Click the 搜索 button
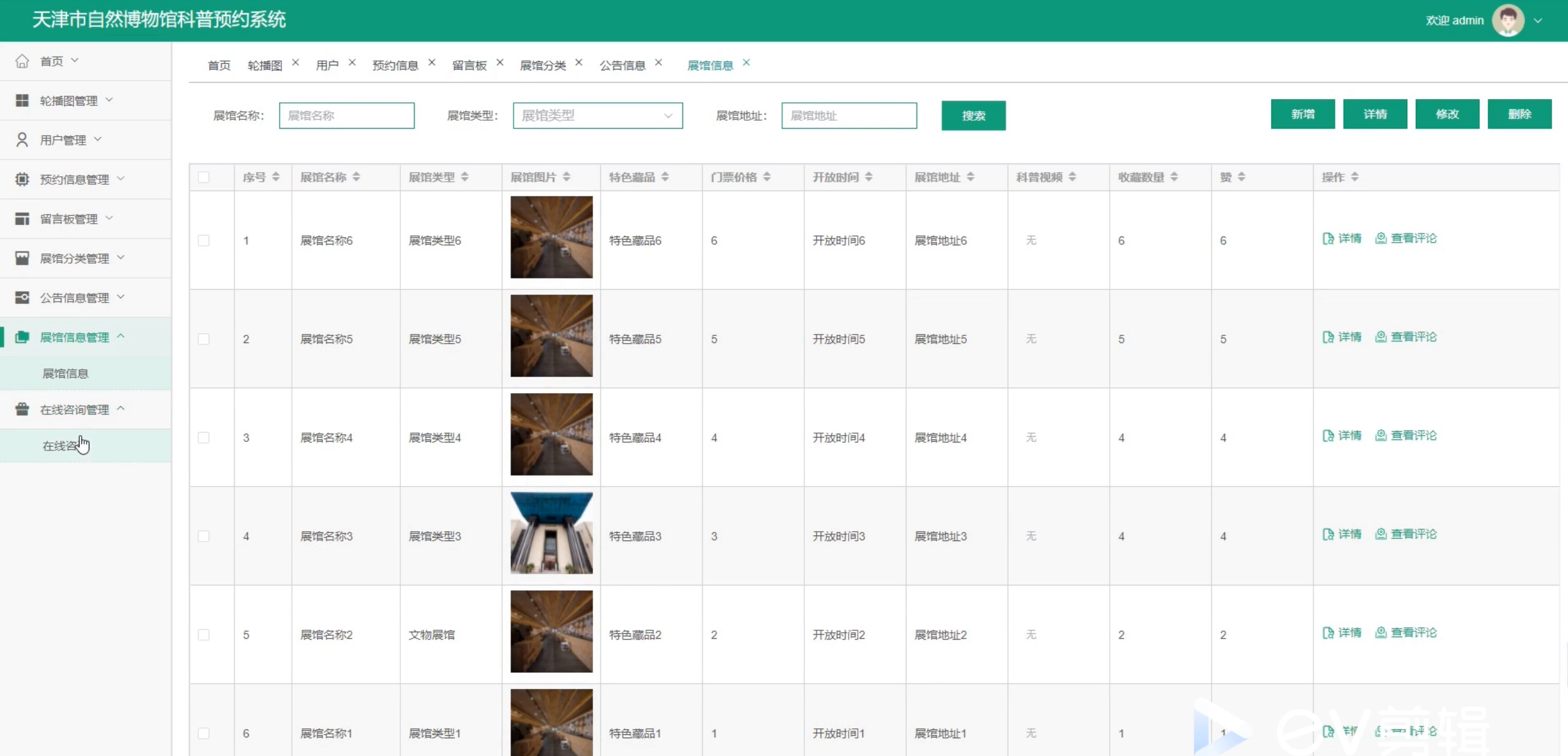The image size is (1568, 756). (973, 116)
